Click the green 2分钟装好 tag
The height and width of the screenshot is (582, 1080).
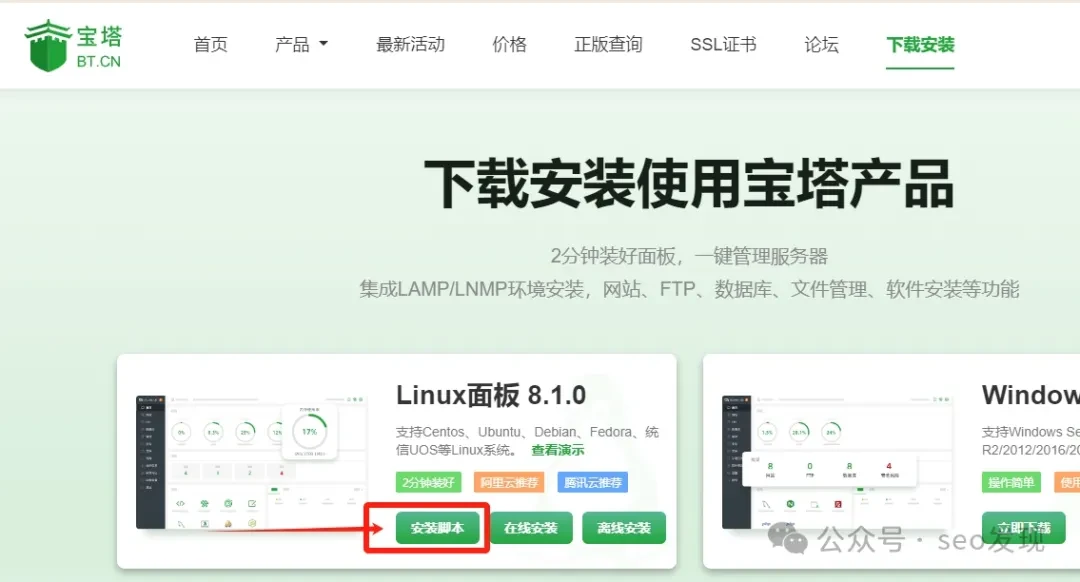point(428,483)
